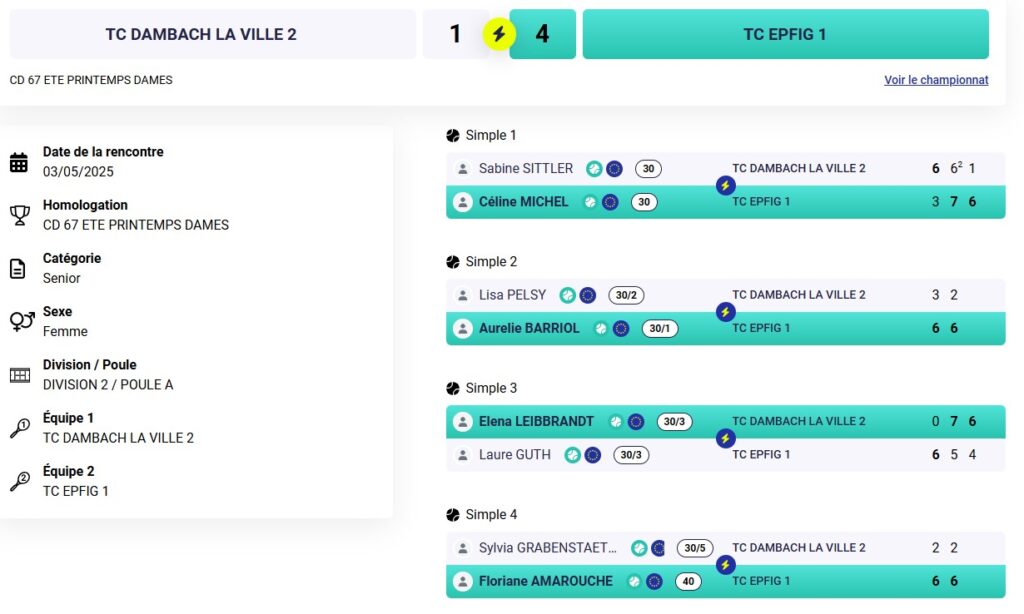Click the document icon next to Catégorie
The height and width of the screenshot is (614, 1024).
coord(18,268)
